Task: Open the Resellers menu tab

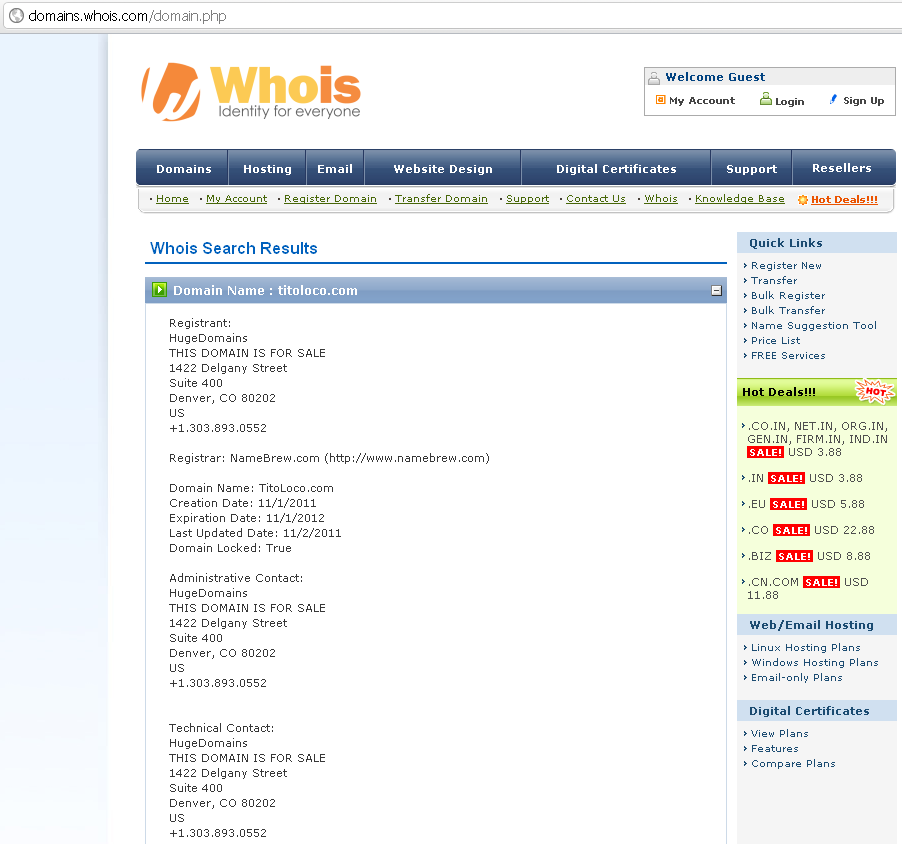Action: (x=842, y=168)
